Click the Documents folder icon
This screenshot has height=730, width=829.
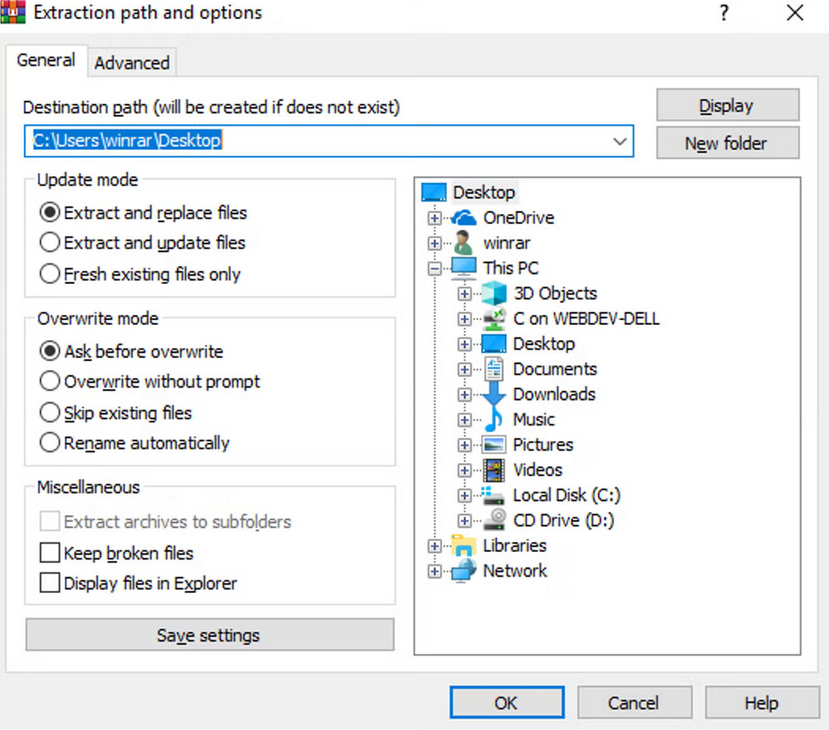[494, 369]
